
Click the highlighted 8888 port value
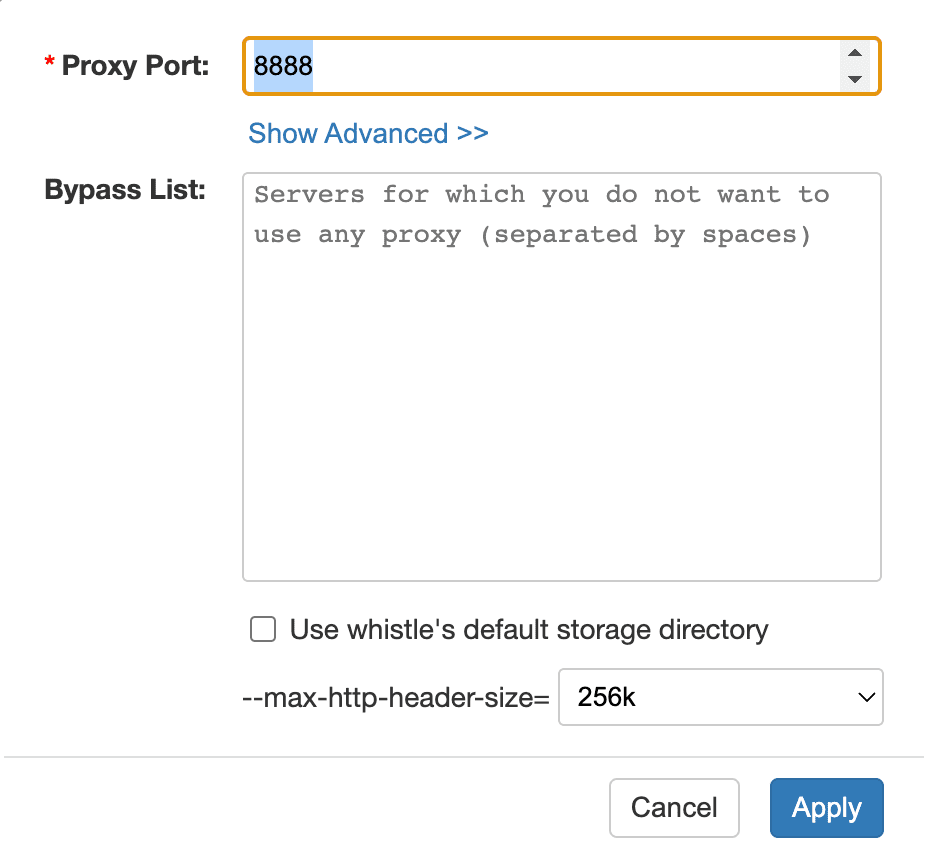click(284, 67)
